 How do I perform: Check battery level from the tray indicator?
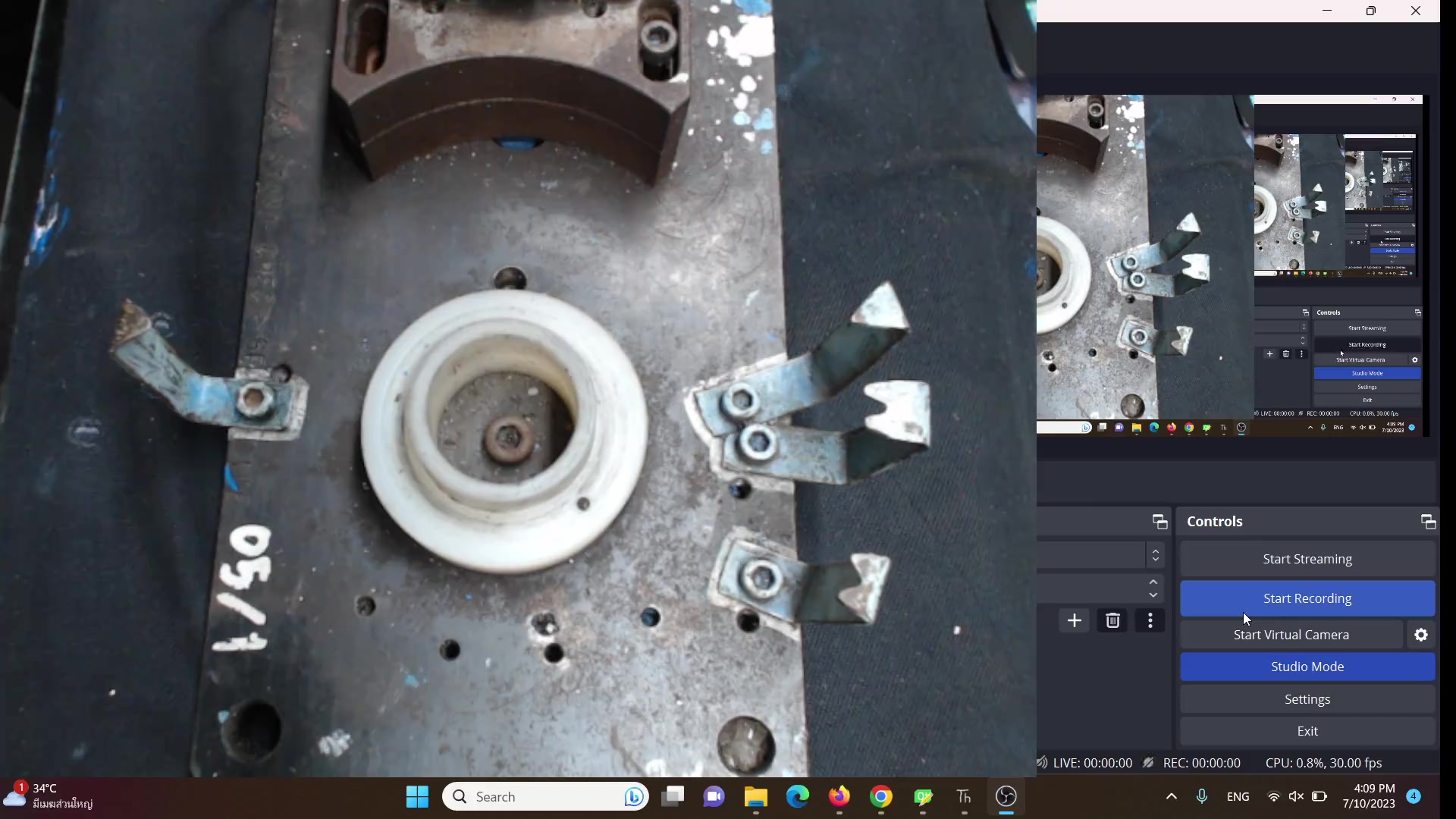point(1320,796)
